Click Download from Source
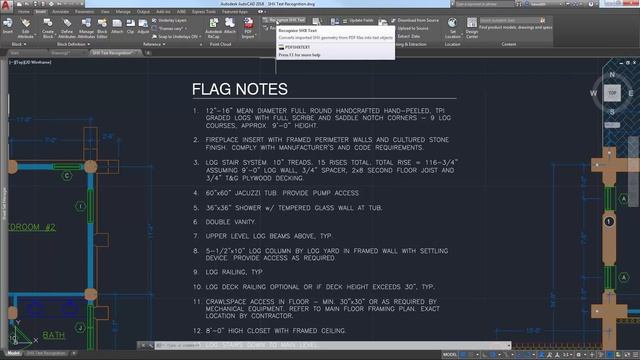 point(415,20)
